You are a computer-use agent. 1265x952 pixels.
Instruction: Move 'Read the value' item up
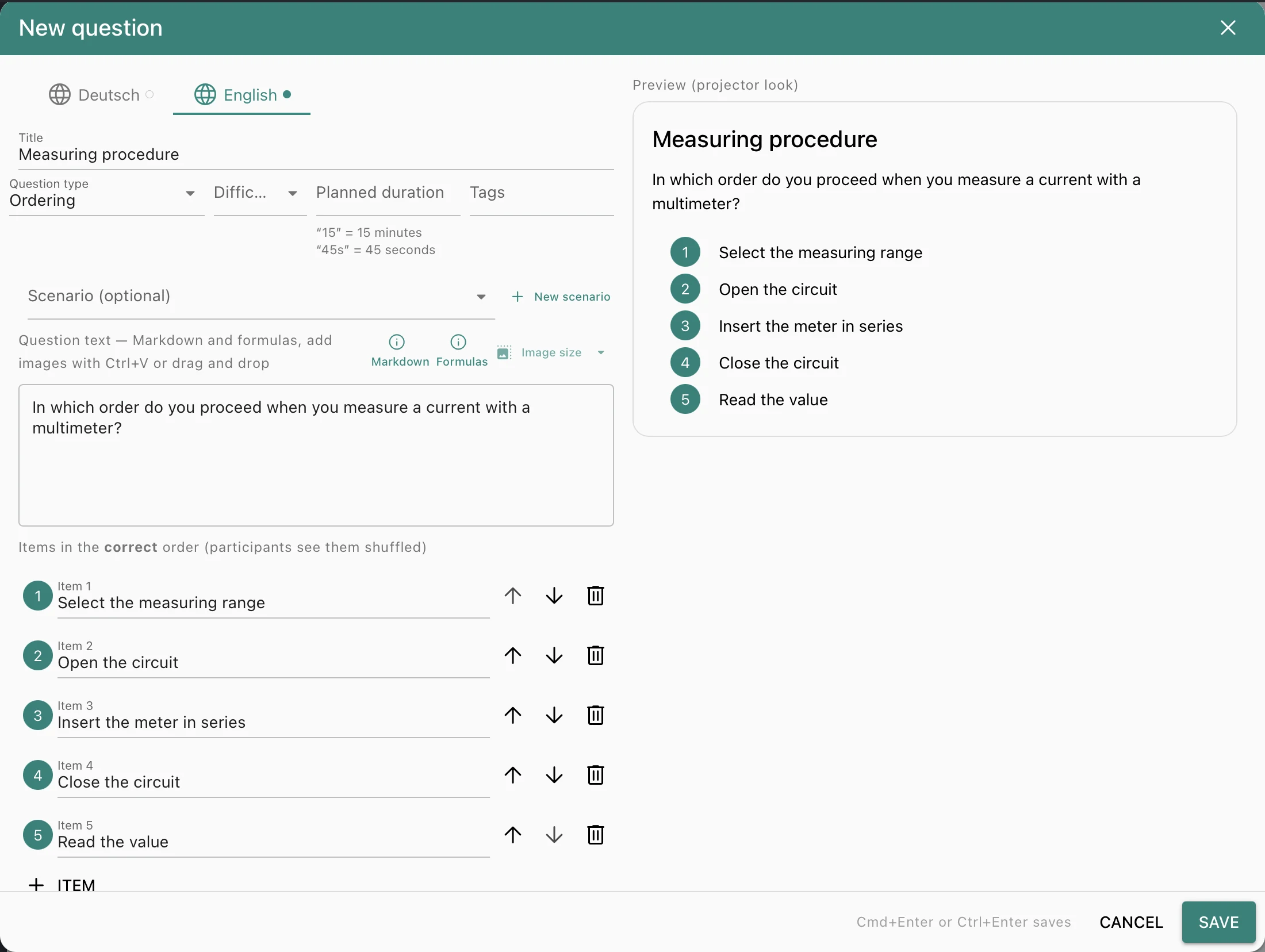point(513,835)
